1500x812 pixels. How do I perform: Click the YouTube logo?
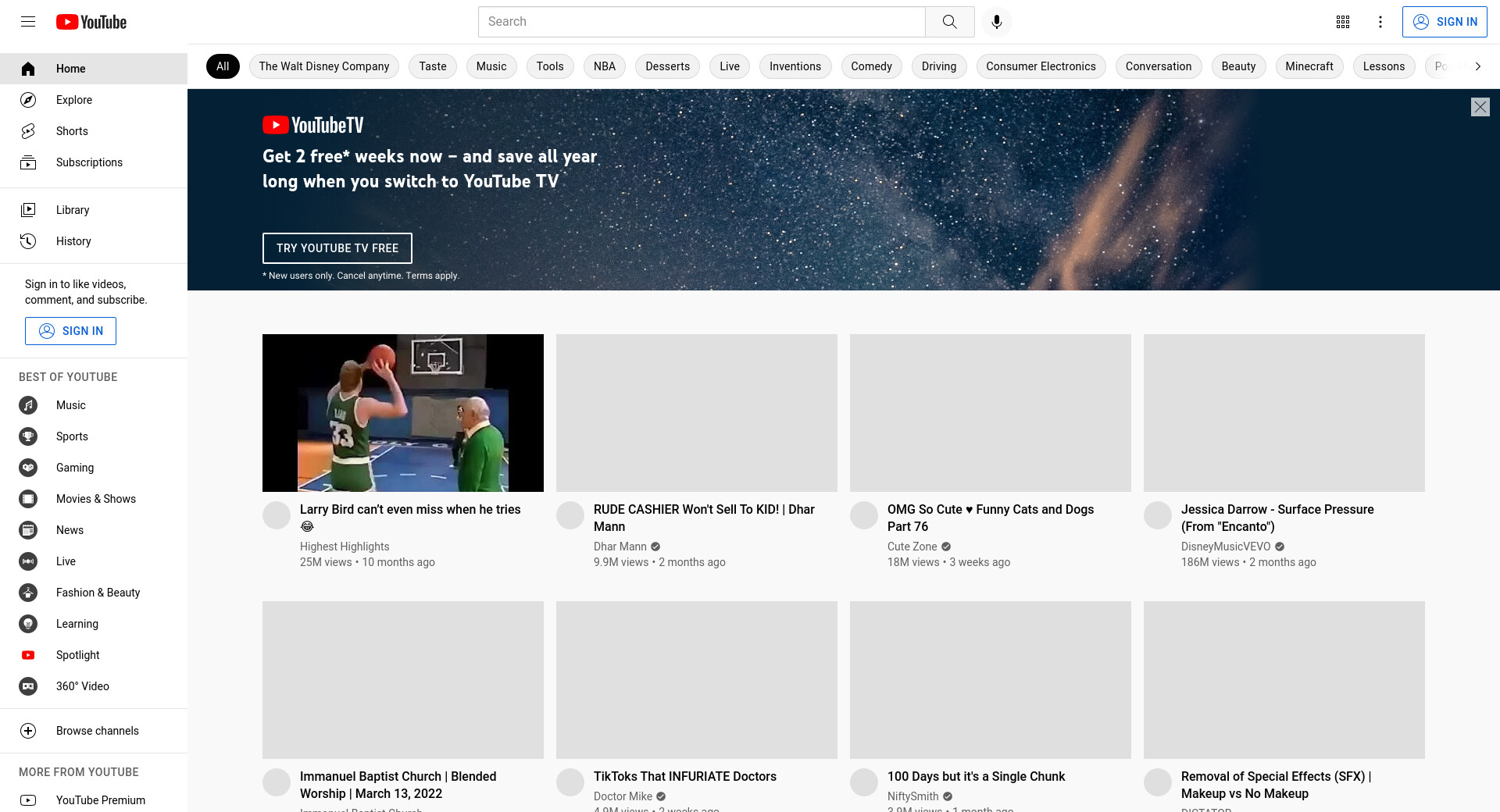[91, 22]
